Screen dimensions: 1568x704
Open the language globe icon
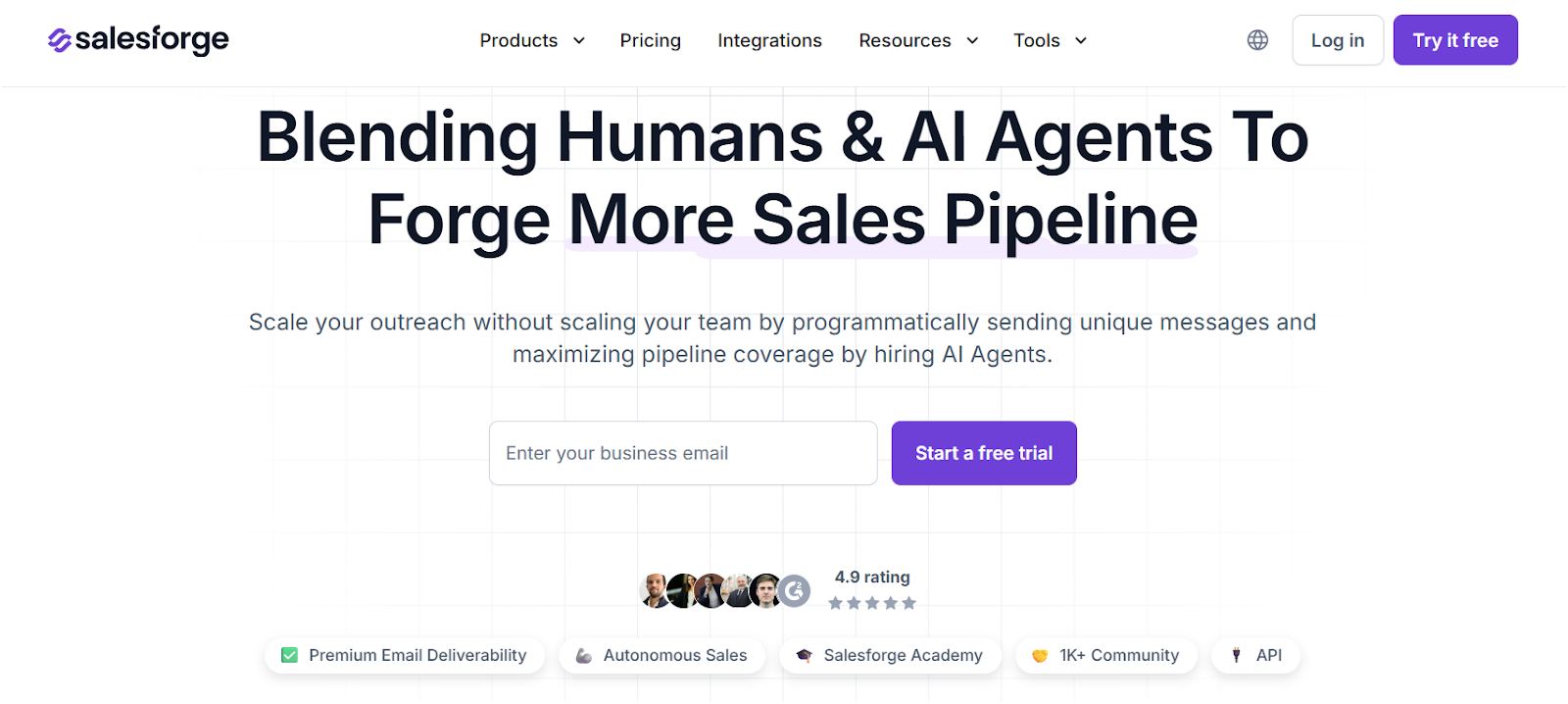tap(1256, 40)
